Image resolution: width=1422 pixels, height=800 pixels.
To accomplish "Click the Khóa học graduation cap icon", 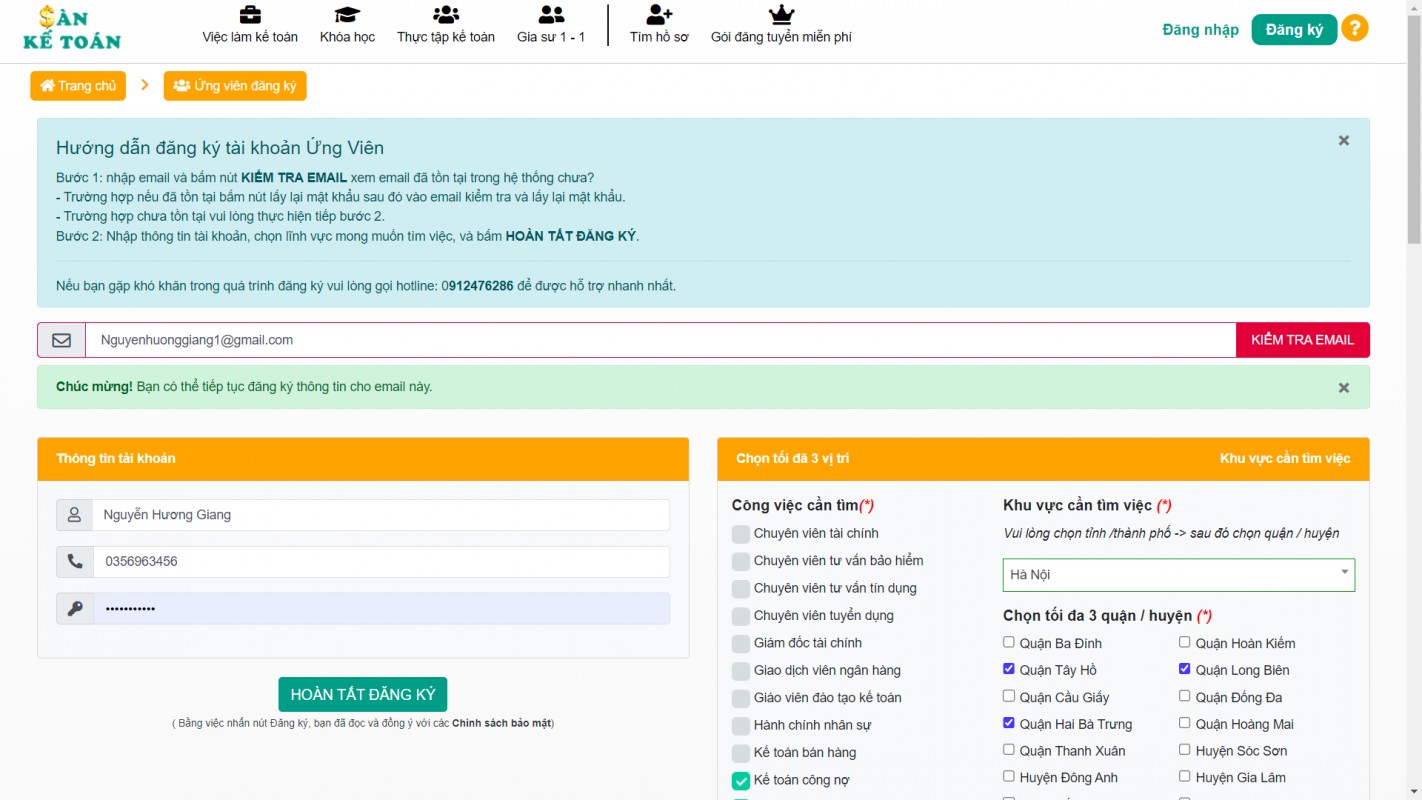I will click(347, 15).
